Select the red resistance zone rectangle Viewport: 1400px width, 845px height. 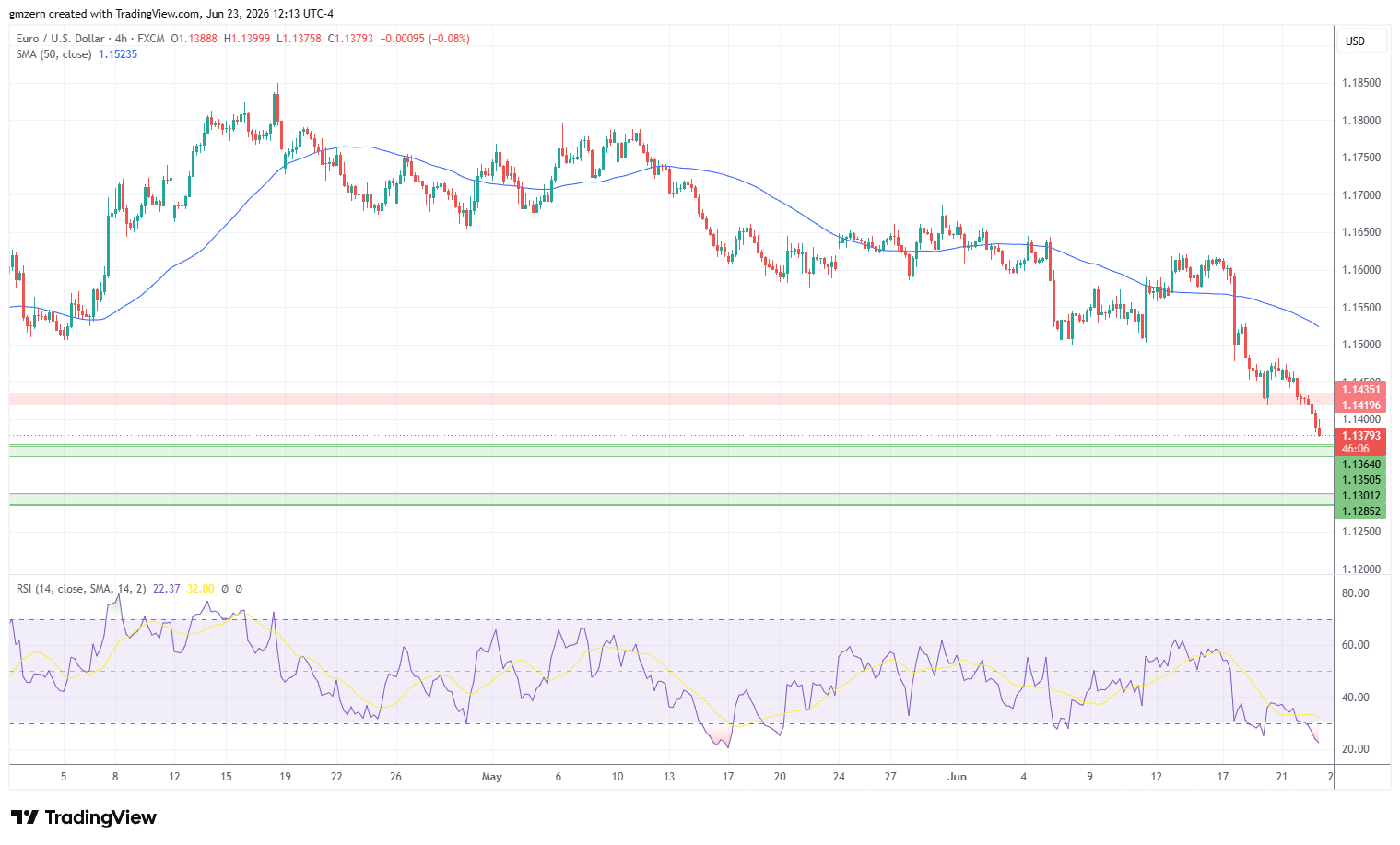pos(671,399)
